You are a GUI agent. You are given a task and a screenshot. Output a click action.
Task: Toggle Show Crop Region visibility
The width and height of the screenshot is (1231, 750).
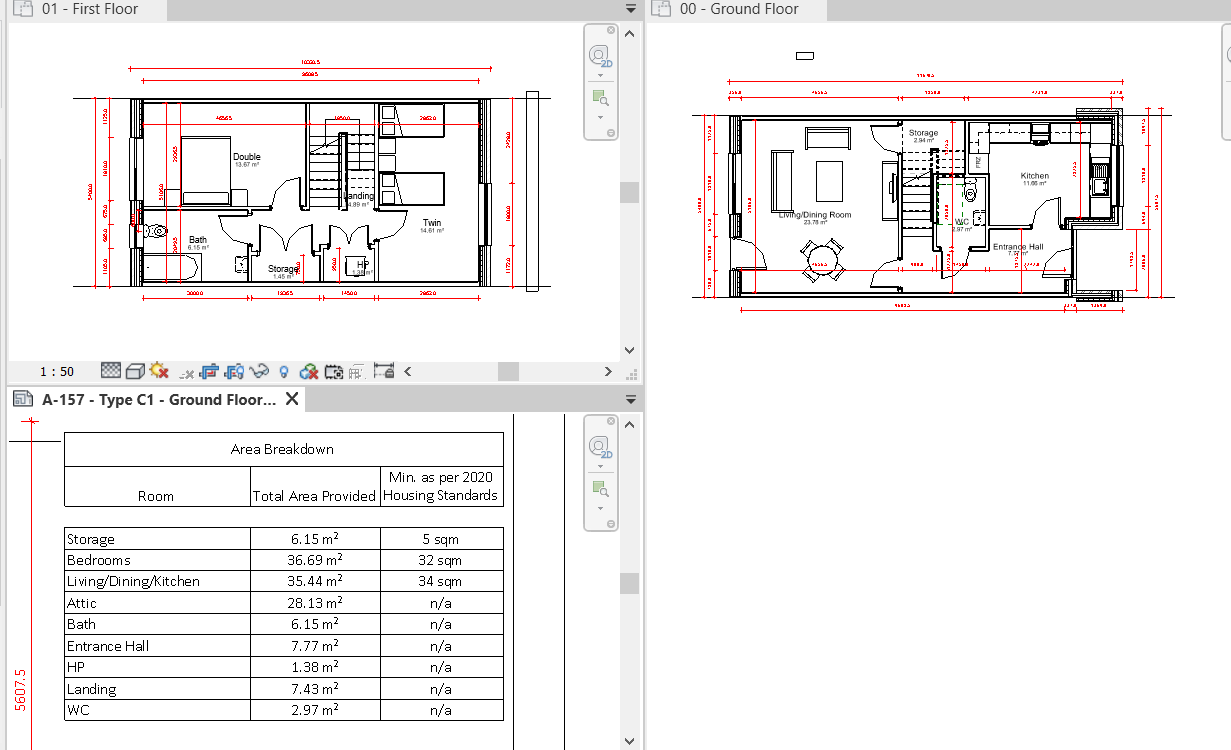click(233, 371)
